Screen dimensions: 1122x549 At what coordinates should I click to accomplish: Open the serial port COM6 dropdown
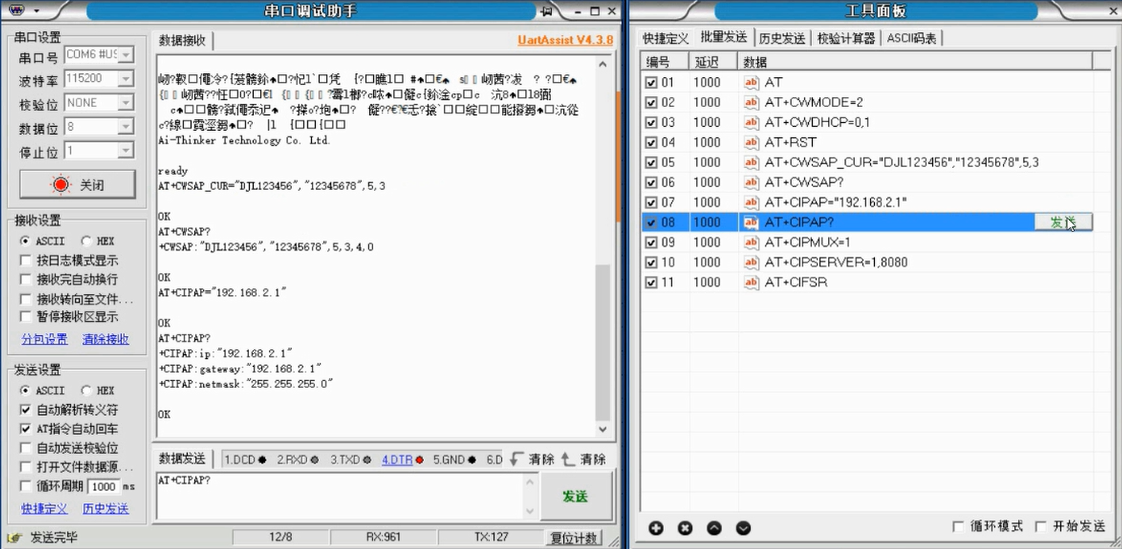(126, 54)
